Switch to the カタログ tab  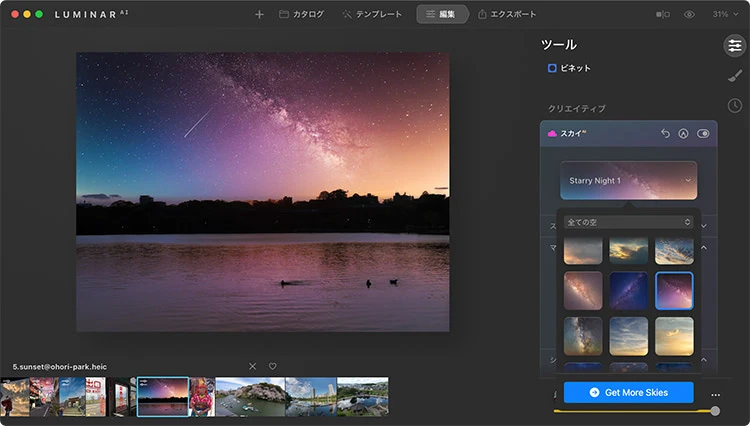301,15
